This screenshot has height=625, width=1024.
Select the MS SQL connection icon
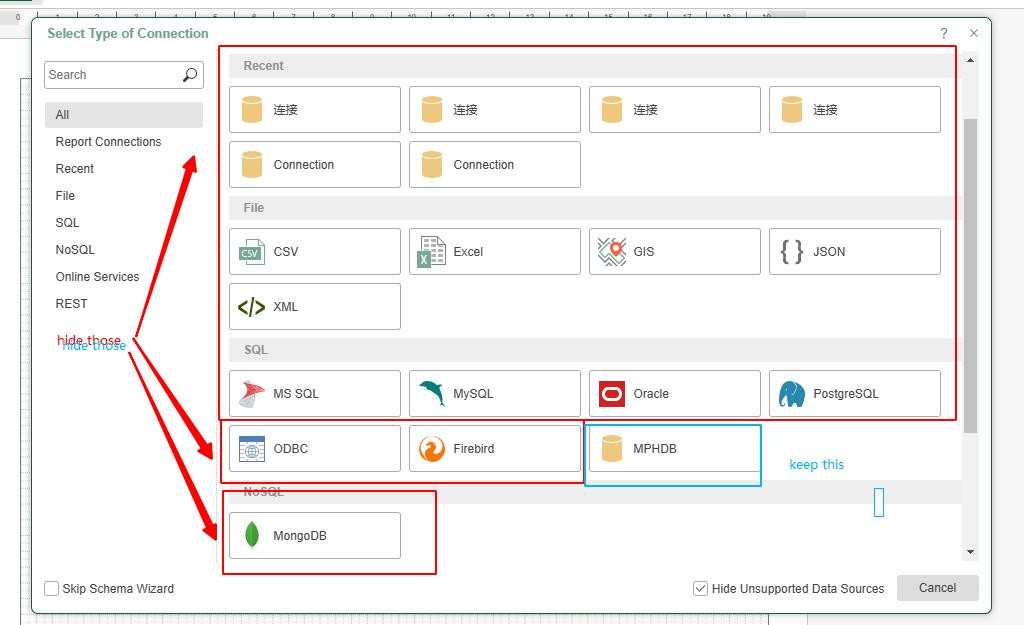(251, 394)
